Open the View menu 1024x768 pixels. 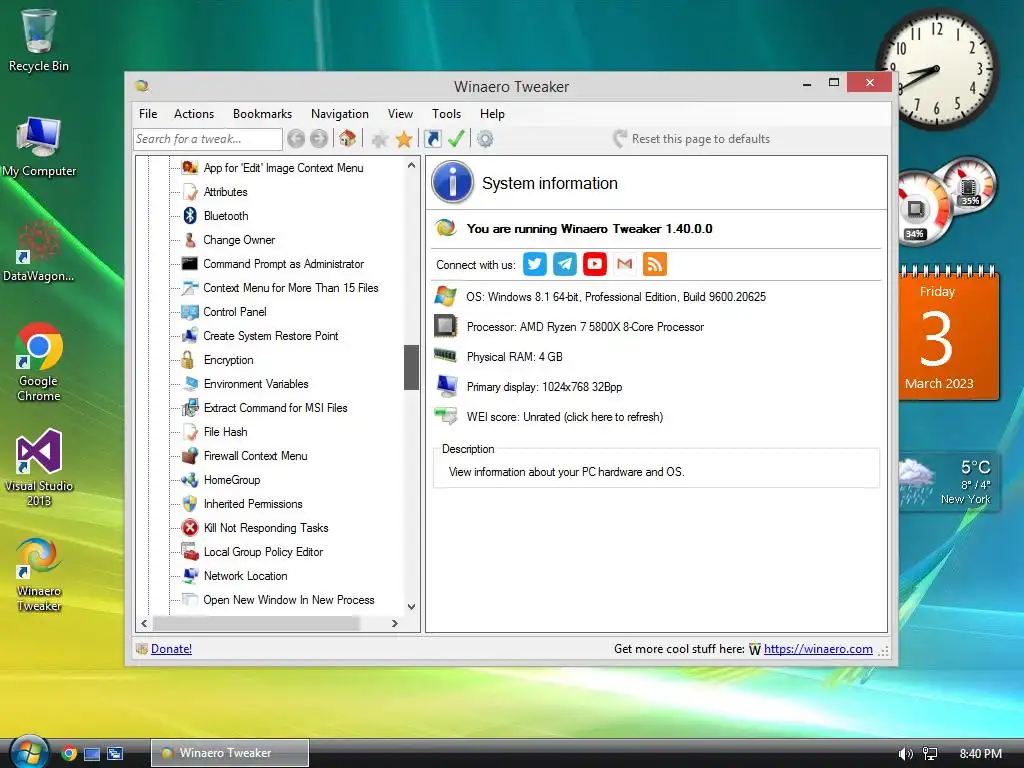pyautogui.click(x=400, y=114)
